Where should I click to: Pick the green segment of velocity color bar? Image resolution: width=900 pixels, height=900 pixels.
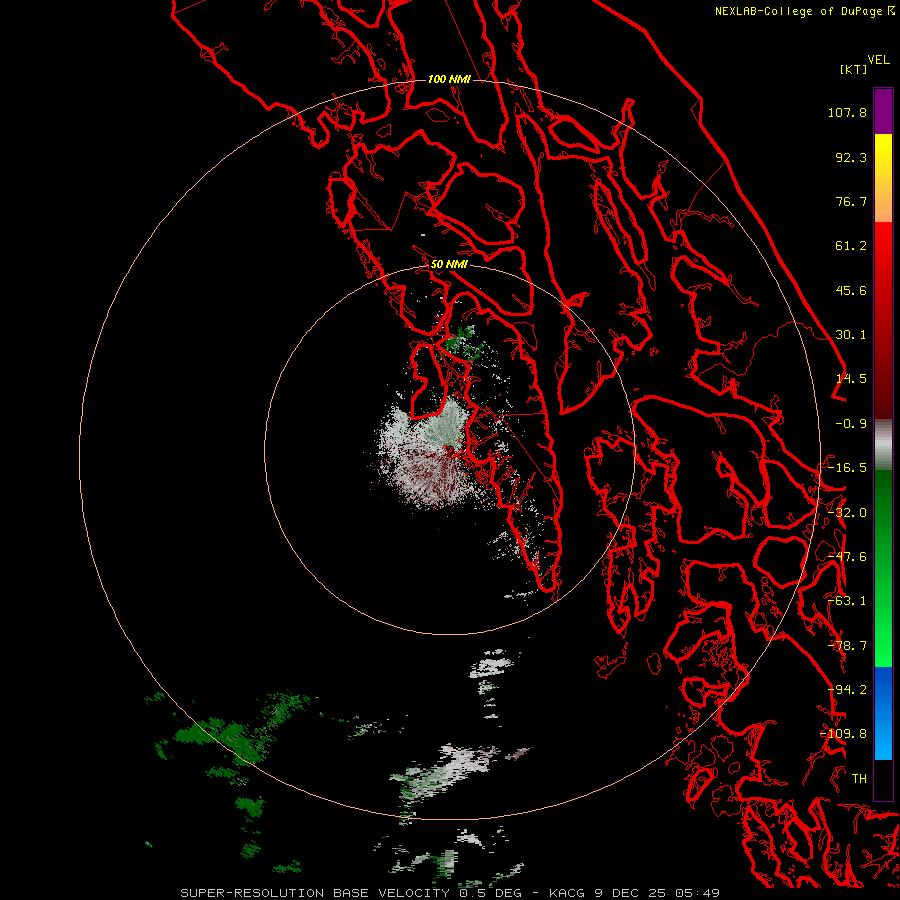point(883,568)
